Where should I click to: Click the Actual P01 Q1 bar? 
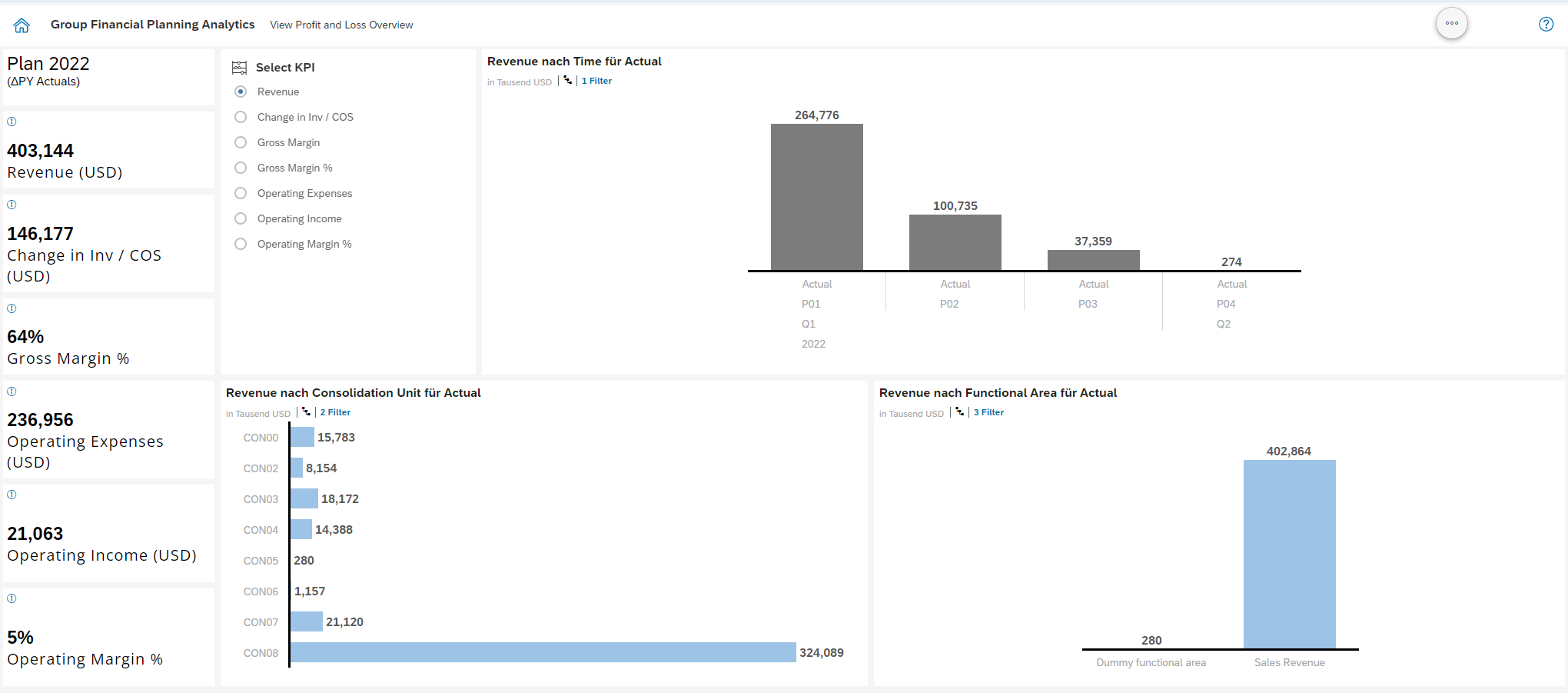click(x=816, y=196)
